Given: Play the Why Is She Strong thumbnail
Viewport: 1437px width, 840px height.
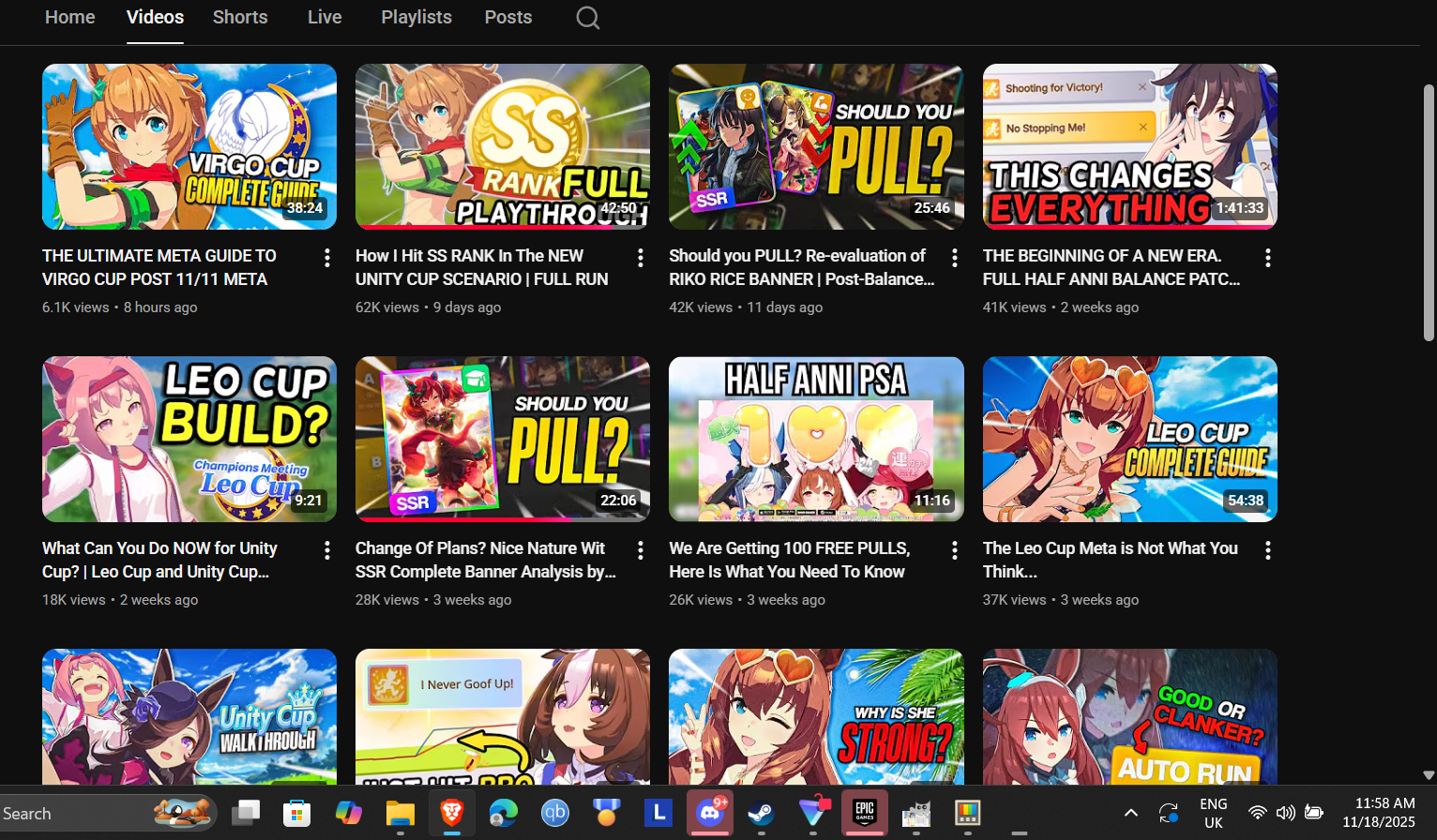Looking at the screenshot, I should point(816,716).
